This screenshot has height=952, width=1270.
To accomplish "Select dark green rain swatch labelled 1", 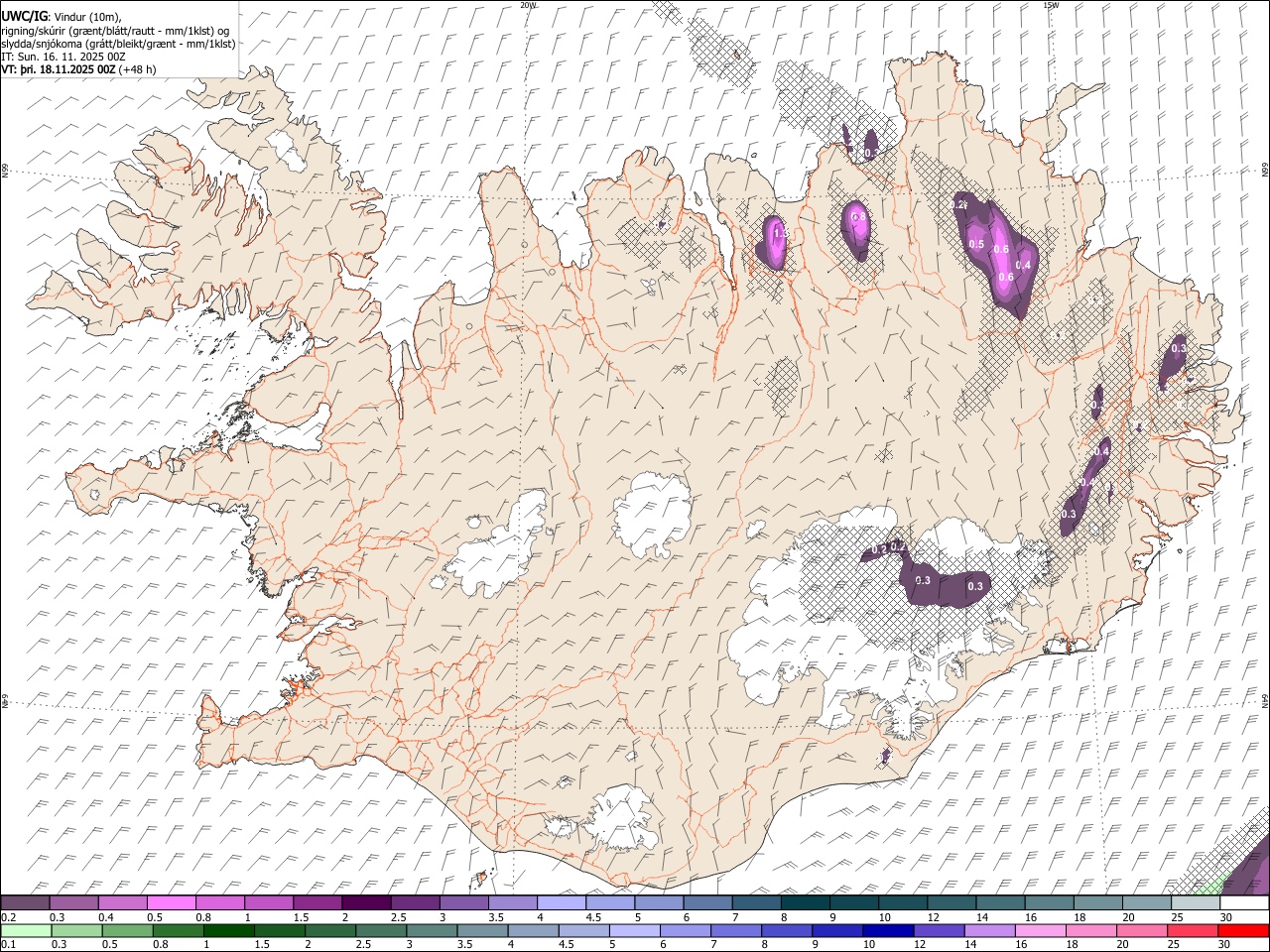I will point(229,930).
